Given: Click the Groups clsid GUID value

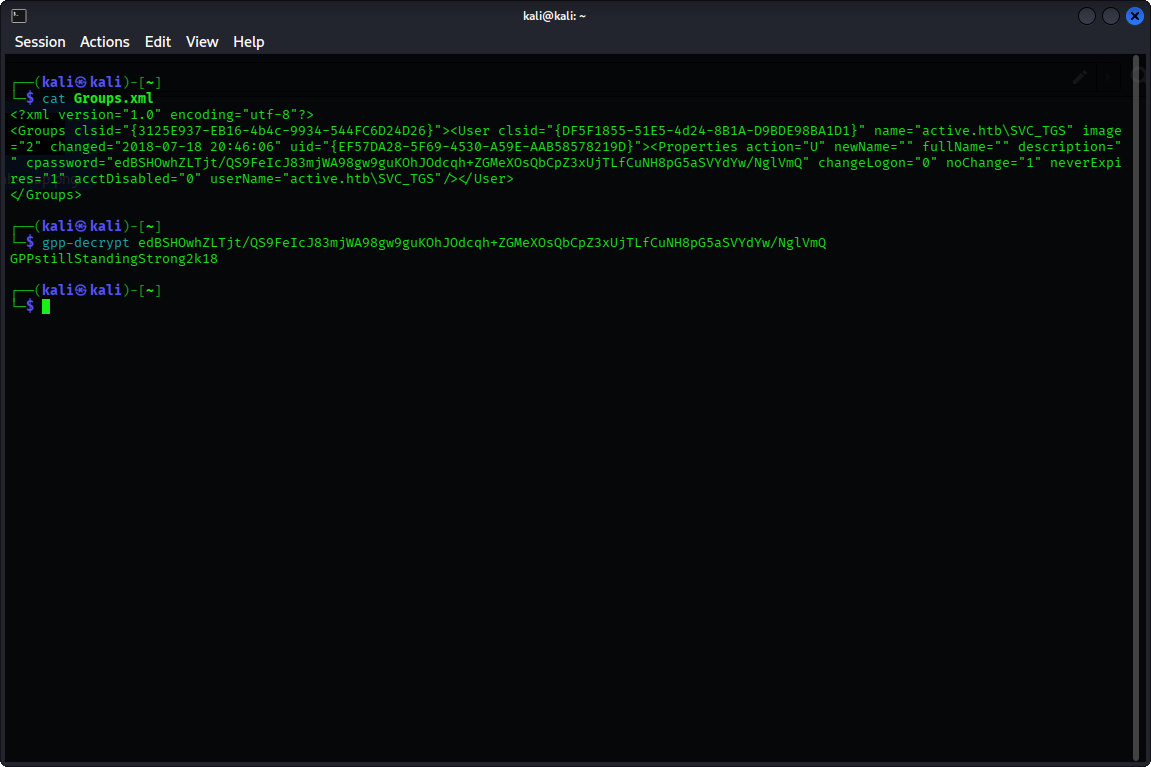Looking at the screenshot, I should click(x=282, y=131).
